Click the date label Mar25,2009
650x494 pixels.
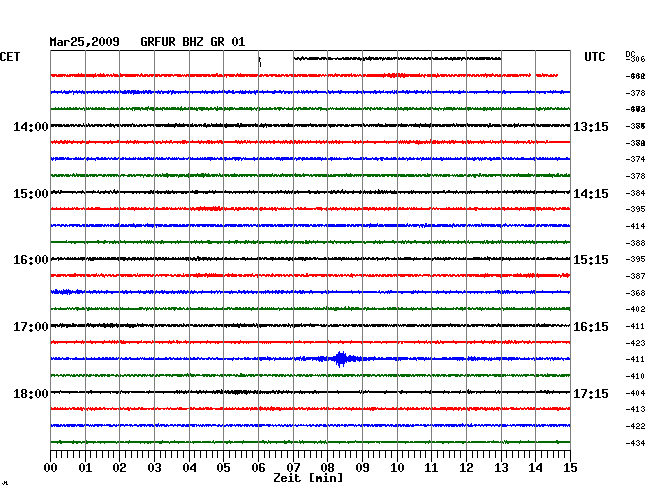pyautogui.click(x=85, y=42)
